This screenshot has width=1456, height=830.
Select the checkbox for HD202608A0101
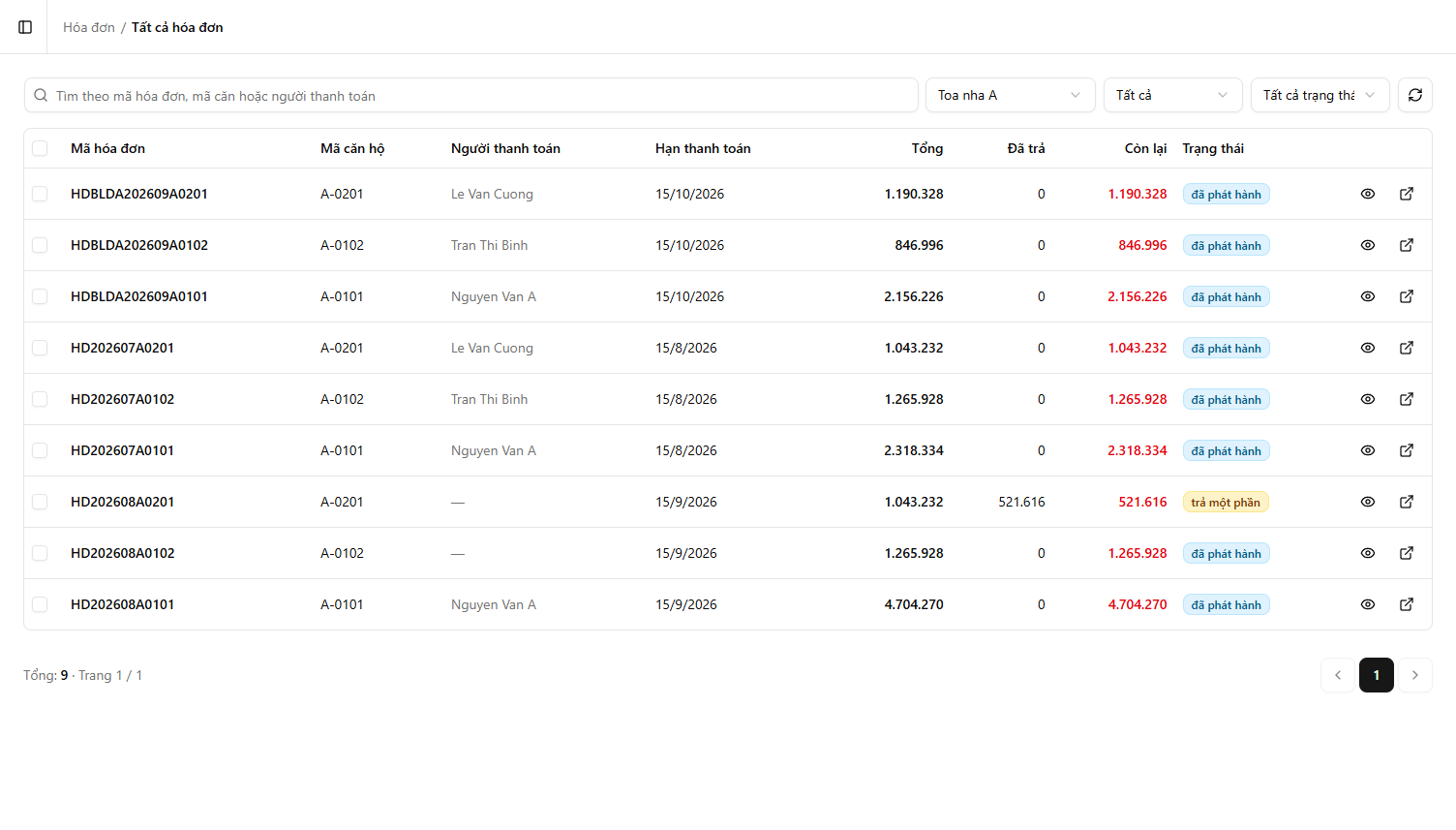tap(40, 604)
